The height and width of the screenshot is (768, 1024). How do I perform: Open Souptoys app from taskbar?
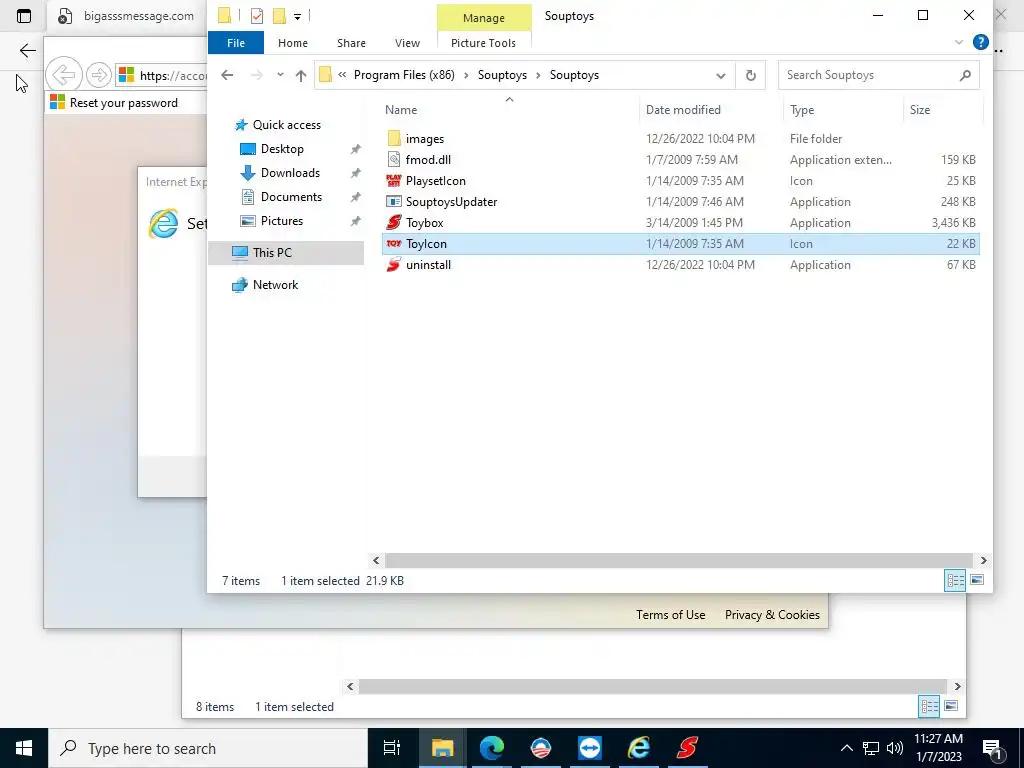click(687, 748)
